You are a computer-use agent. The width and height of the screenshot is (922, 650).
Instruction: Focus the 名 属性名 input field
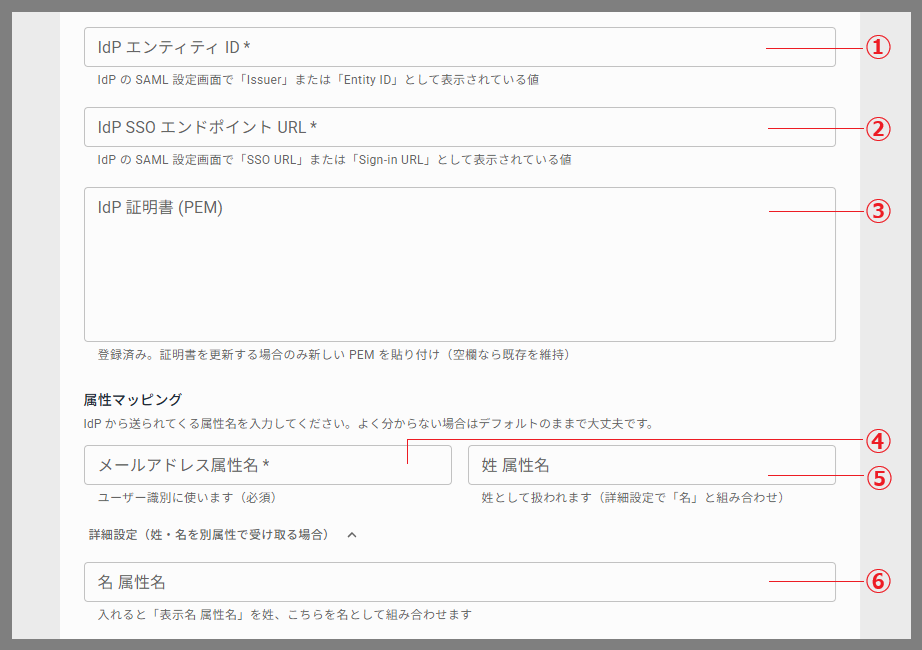click(459, 582)
